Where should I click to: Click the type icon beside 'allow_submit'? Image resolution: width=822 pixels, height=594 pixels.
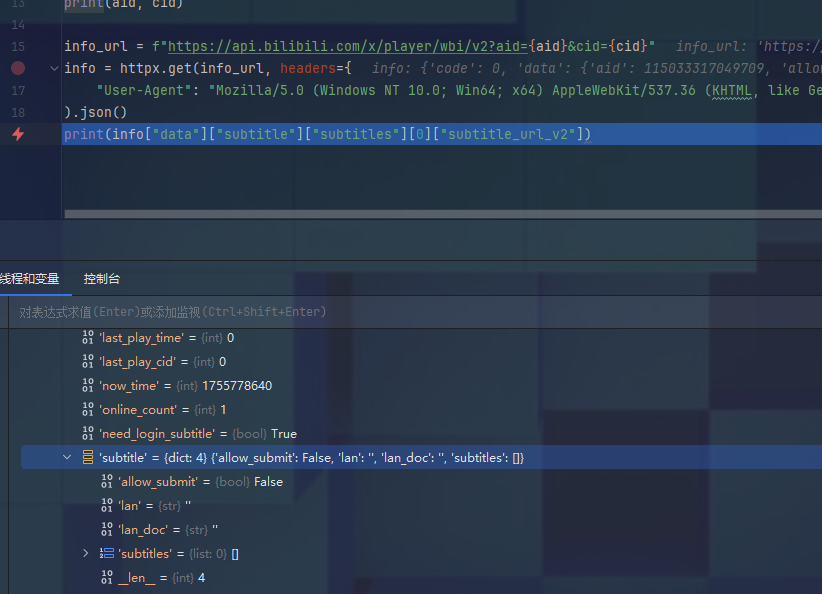tap(107, 482)
